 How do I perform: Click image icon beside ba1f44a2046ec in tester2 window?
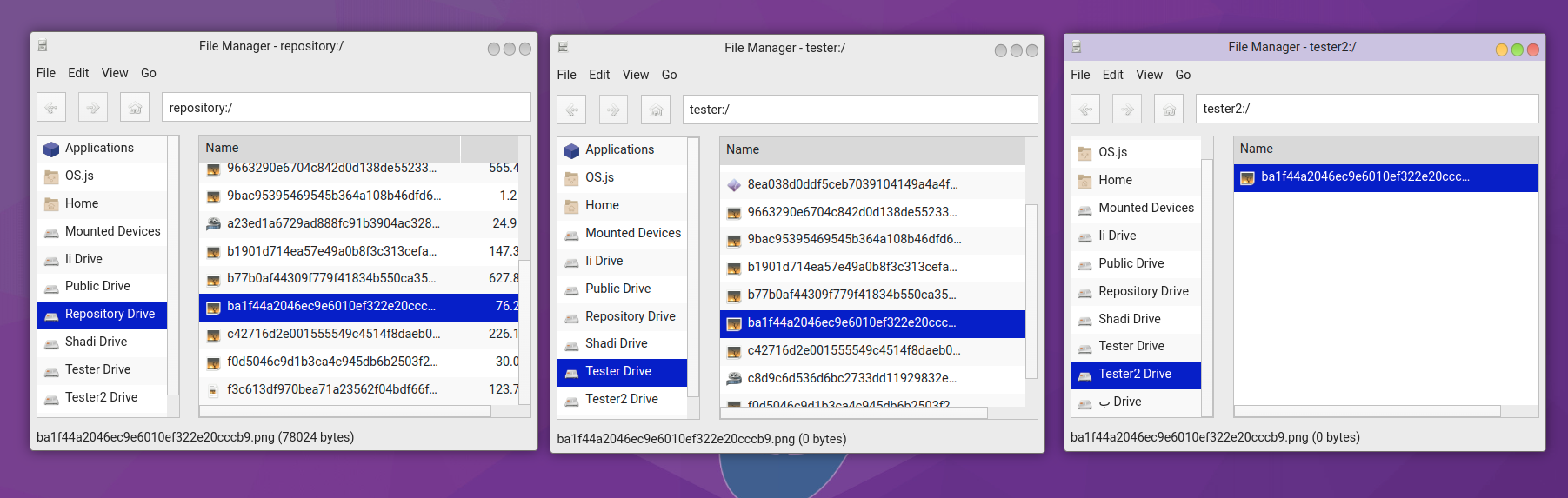tap(1247, 177)
